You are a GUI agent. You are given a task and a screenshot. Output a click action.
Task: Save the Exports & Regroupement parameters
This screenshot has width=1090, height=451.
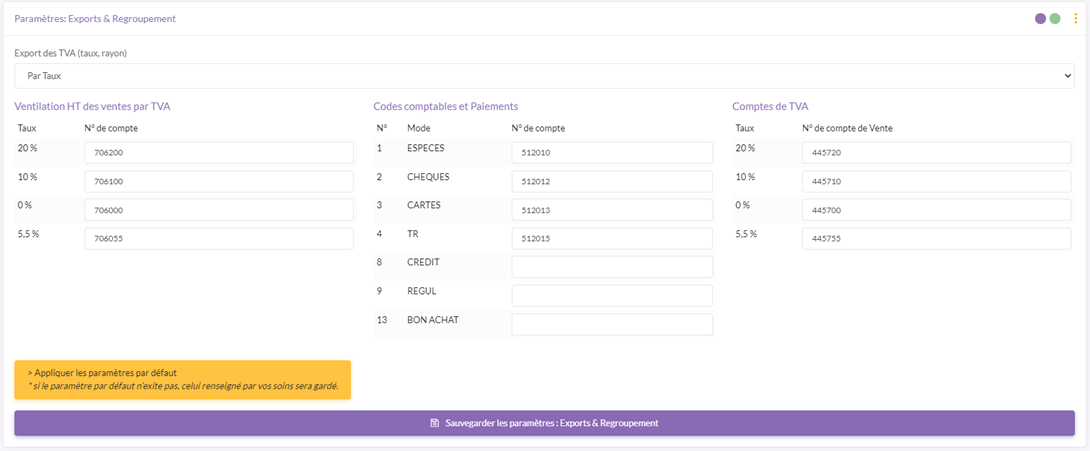pos(544,423)
